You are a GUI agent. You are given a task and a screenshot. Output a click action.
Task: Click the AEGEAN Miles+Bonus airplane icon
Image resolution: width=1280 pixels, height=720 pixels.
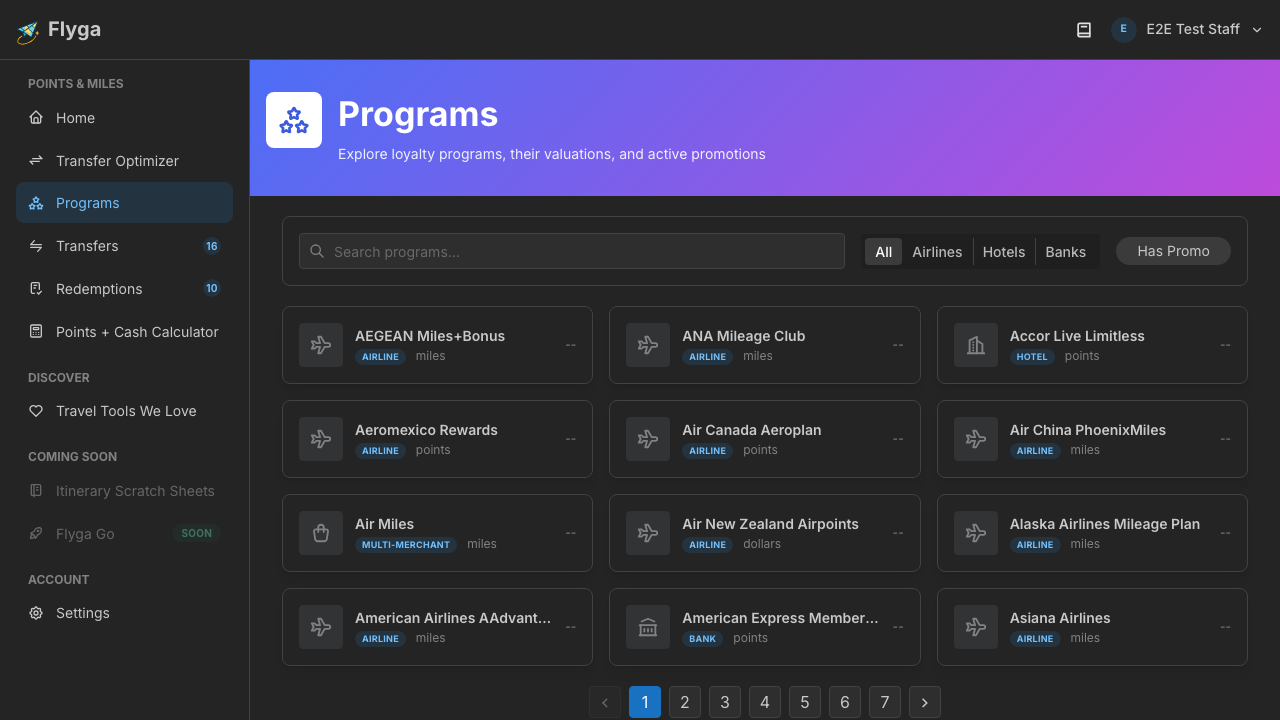coord(321,345)
